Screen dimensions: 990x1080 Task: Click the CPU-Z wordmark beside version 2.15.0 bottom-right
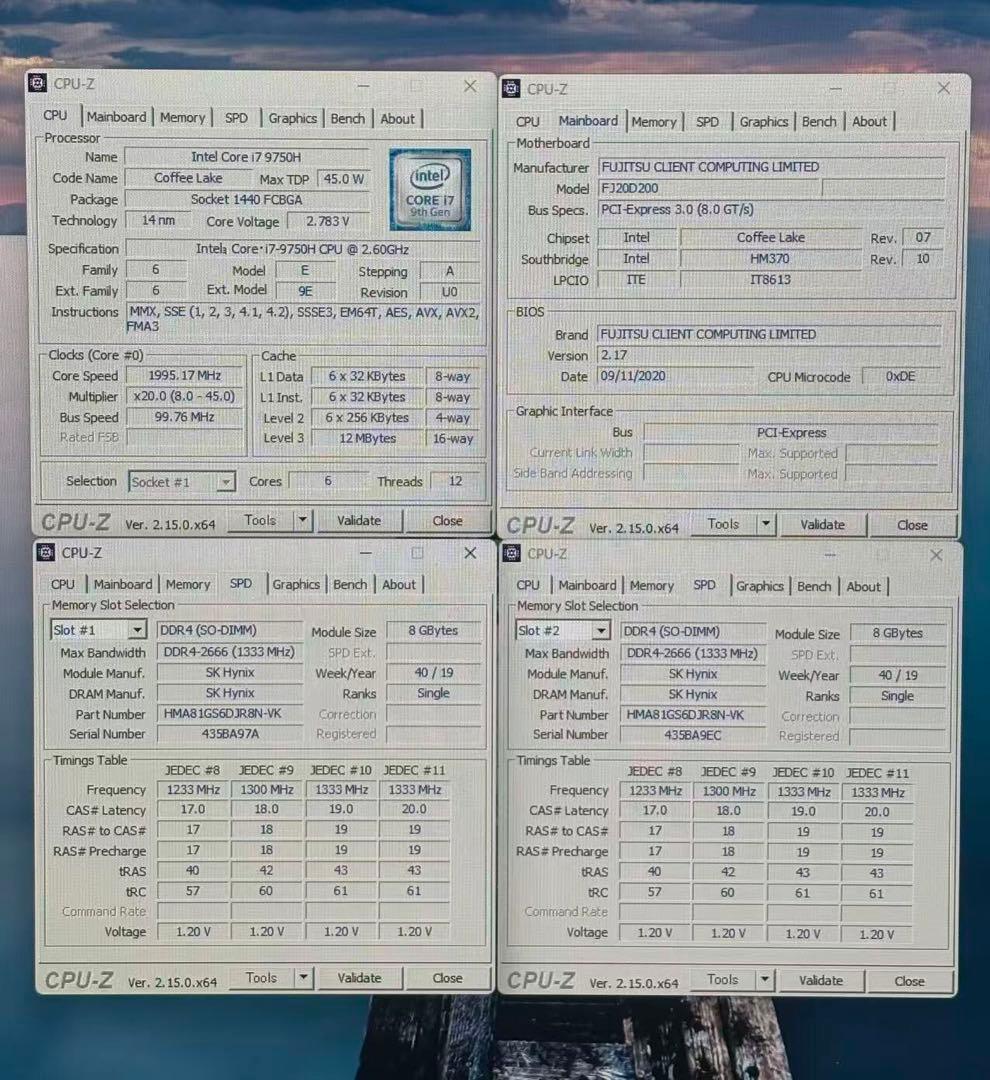point(540,981)
